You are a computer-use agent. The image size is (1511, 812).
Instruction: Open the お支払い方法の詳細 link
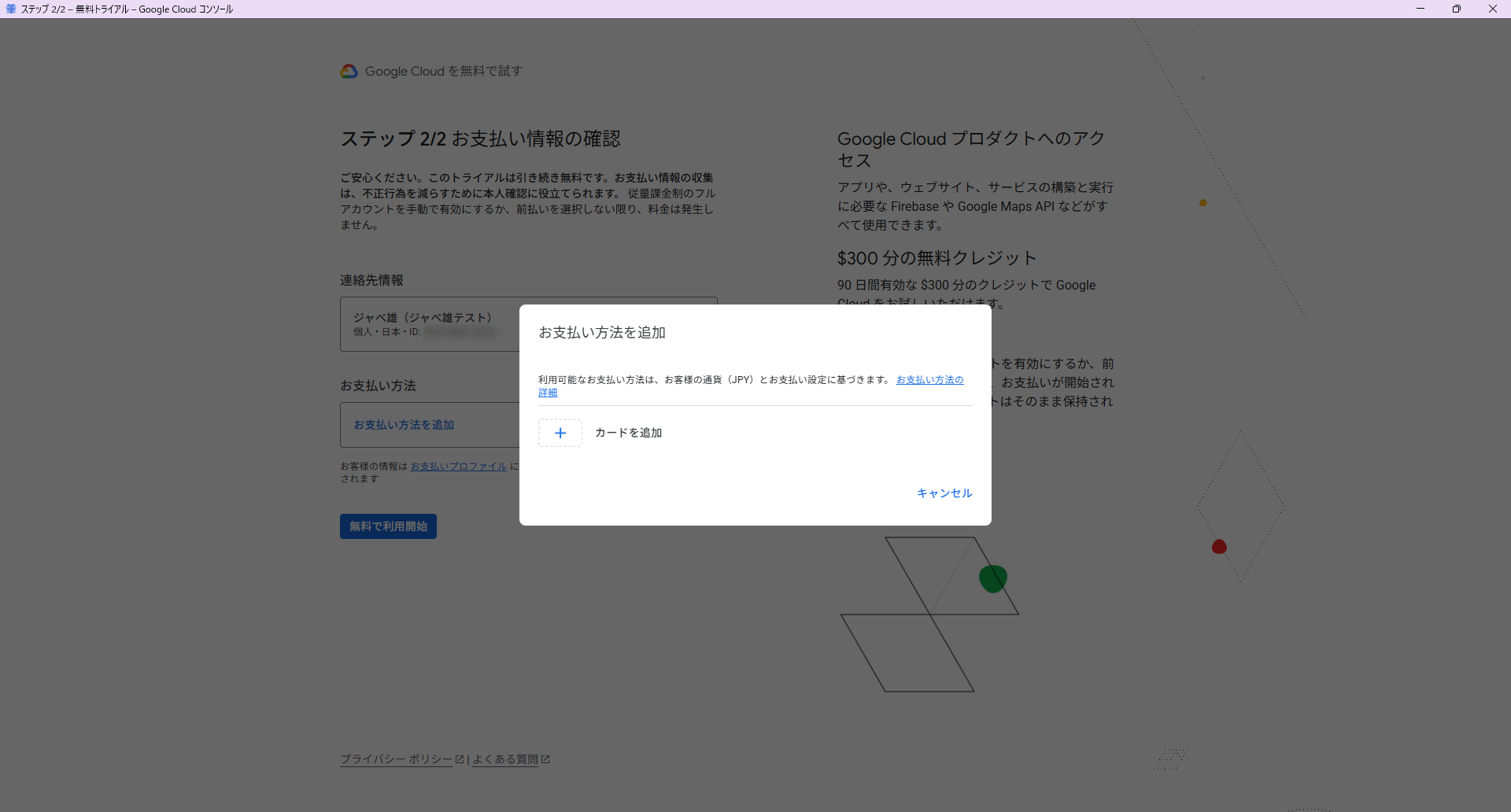pyautogui.click(x=929, y=380)
